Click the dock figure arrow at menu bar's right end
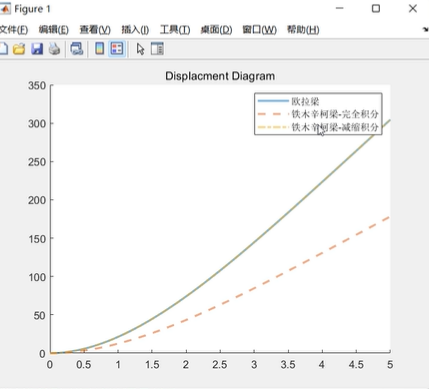Image resolution: width=429 pixels, height=389 pixels. click(x=426, y=30)
